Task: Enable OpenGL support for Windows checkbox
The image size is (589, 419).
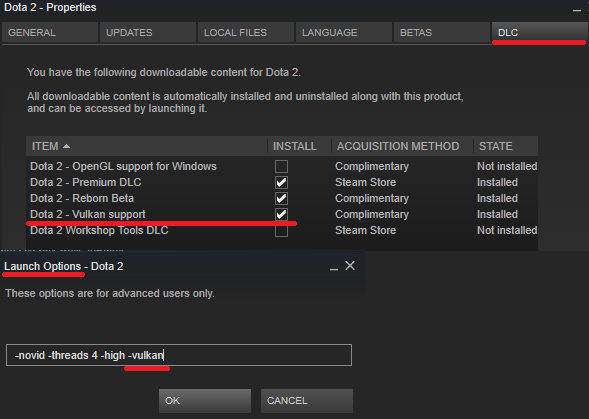Action: tap(281, 166)
